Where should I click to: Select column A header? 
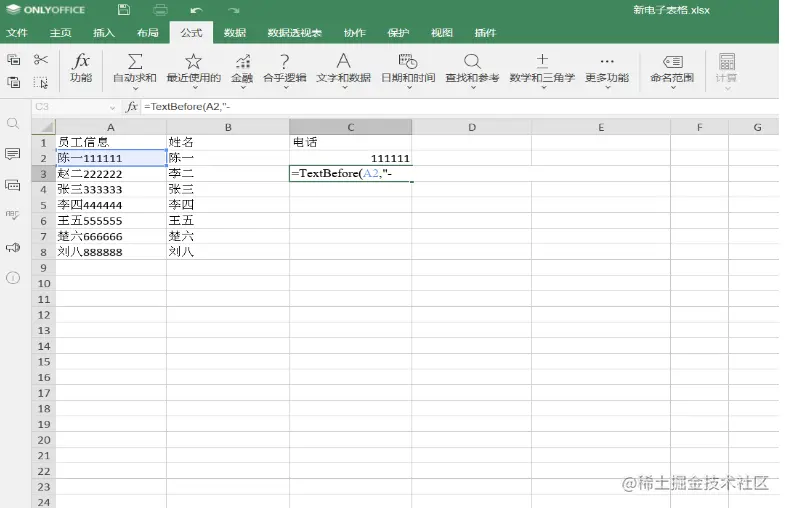coord(111,127)
